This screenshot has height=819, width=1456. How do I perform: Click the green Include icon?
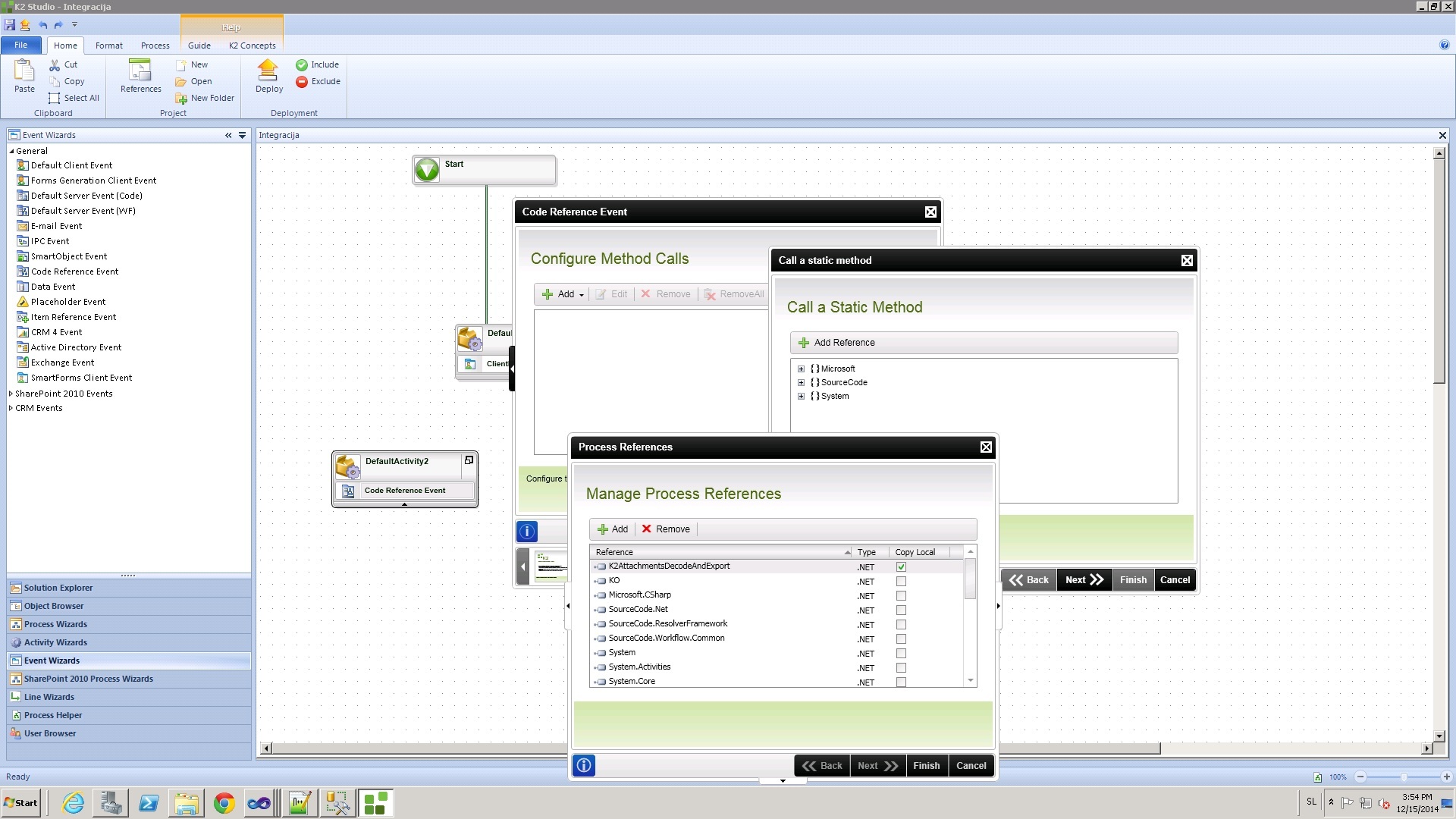pos(302,65)
